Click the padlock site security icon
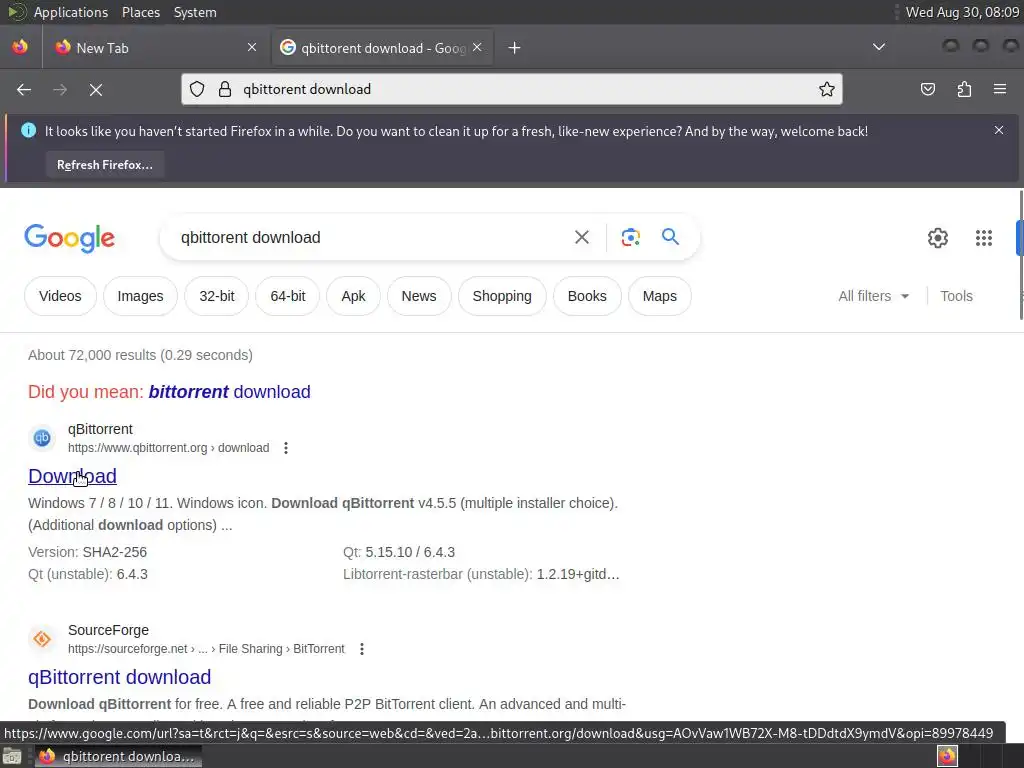The height and width of the screenshot is (768, 1024). 225,89
